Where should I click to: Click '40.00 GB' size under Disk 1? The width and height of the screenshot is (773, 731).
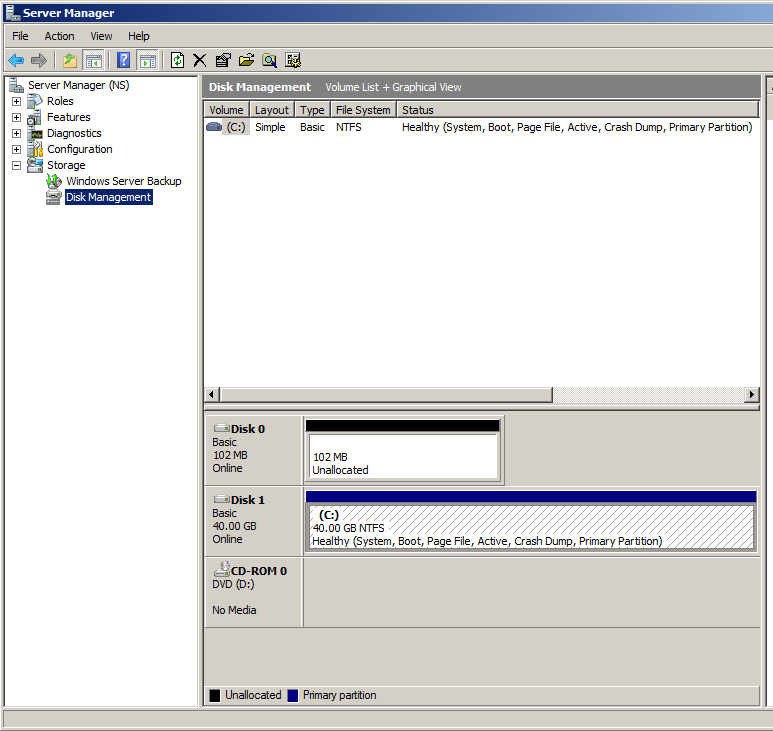click(x=235, y=526)
